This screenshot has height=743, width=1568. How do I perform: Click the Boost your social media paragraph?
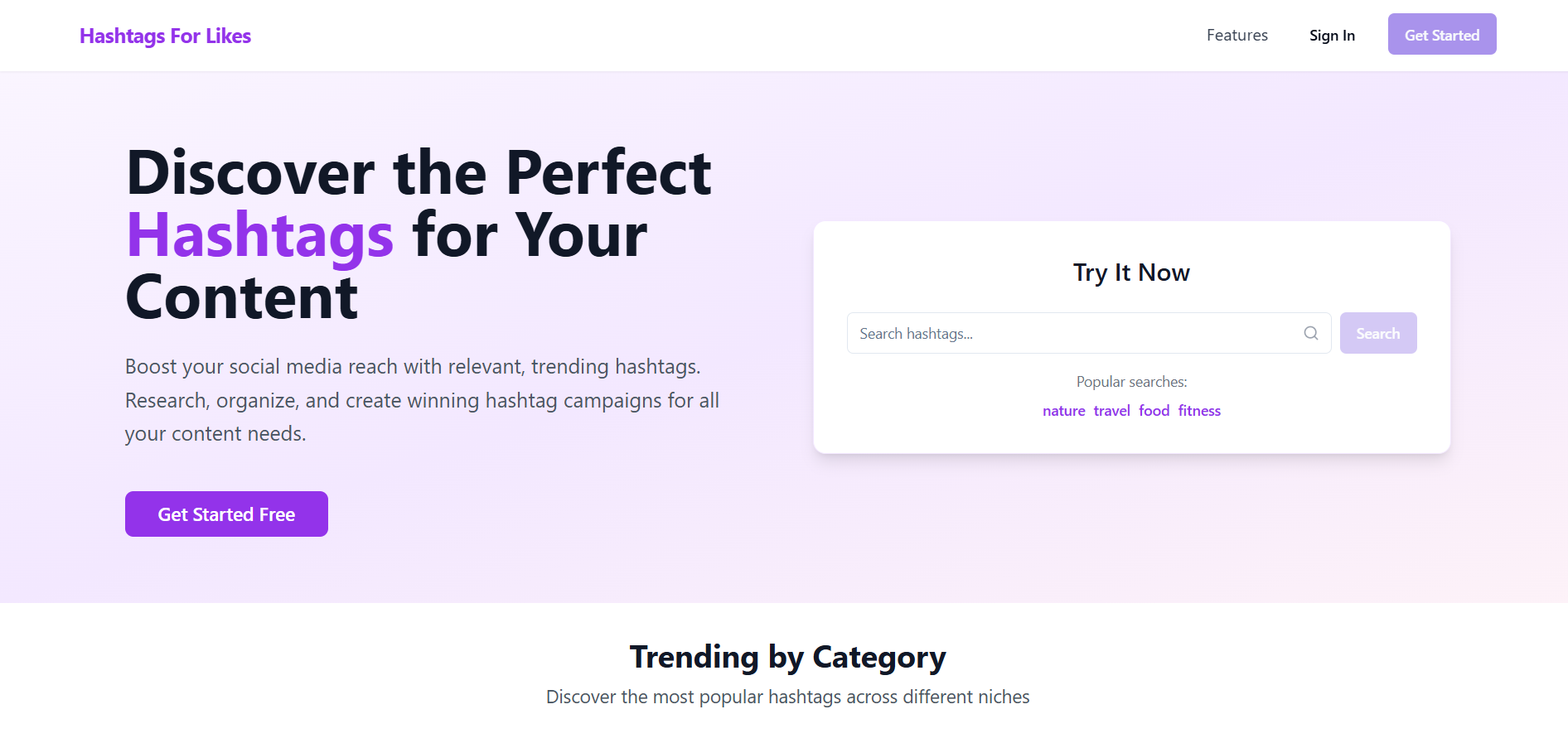(x=422, y=400)
